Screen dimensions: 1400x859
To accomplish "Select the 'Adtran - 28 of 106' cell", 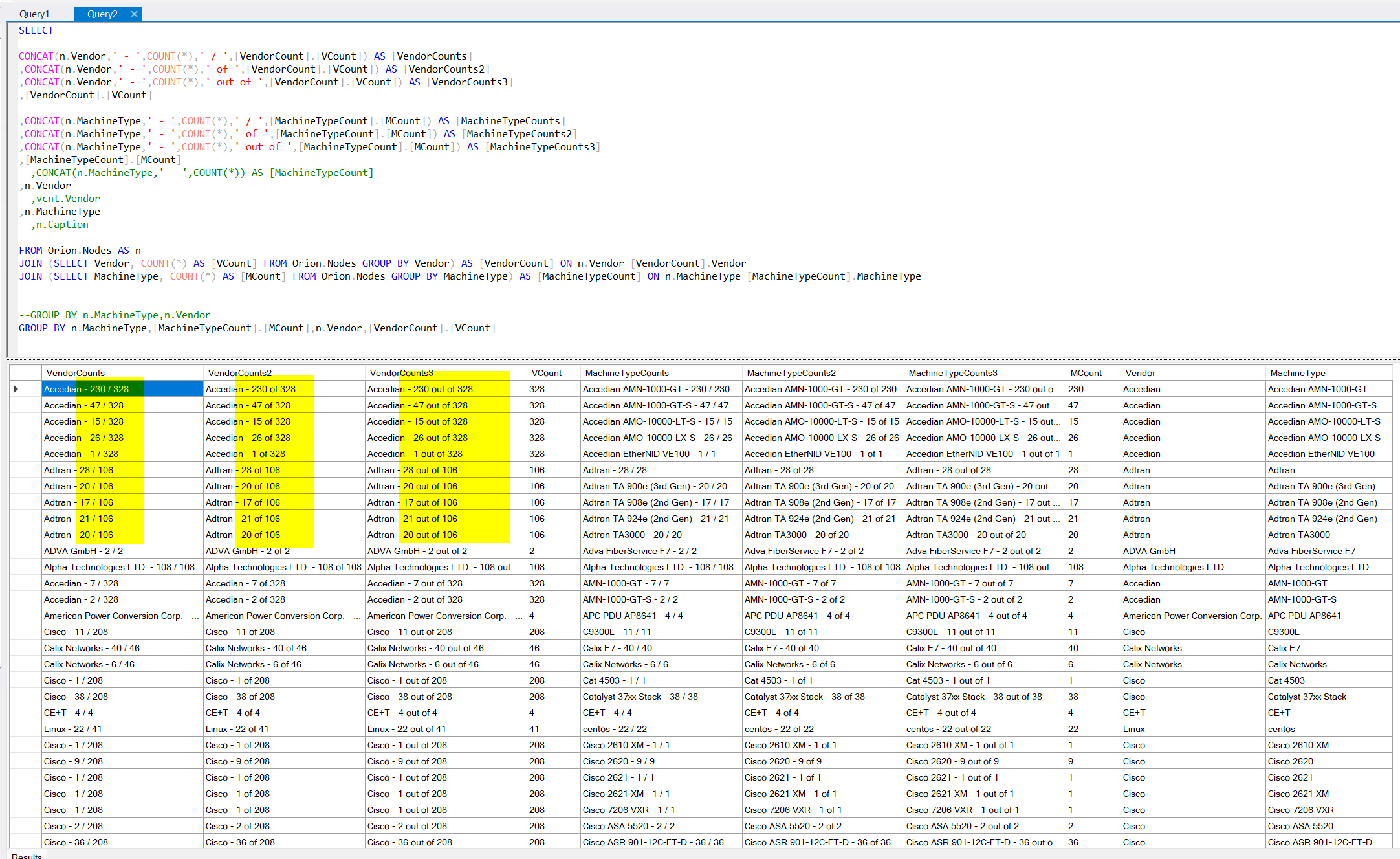I will (243, 470).
